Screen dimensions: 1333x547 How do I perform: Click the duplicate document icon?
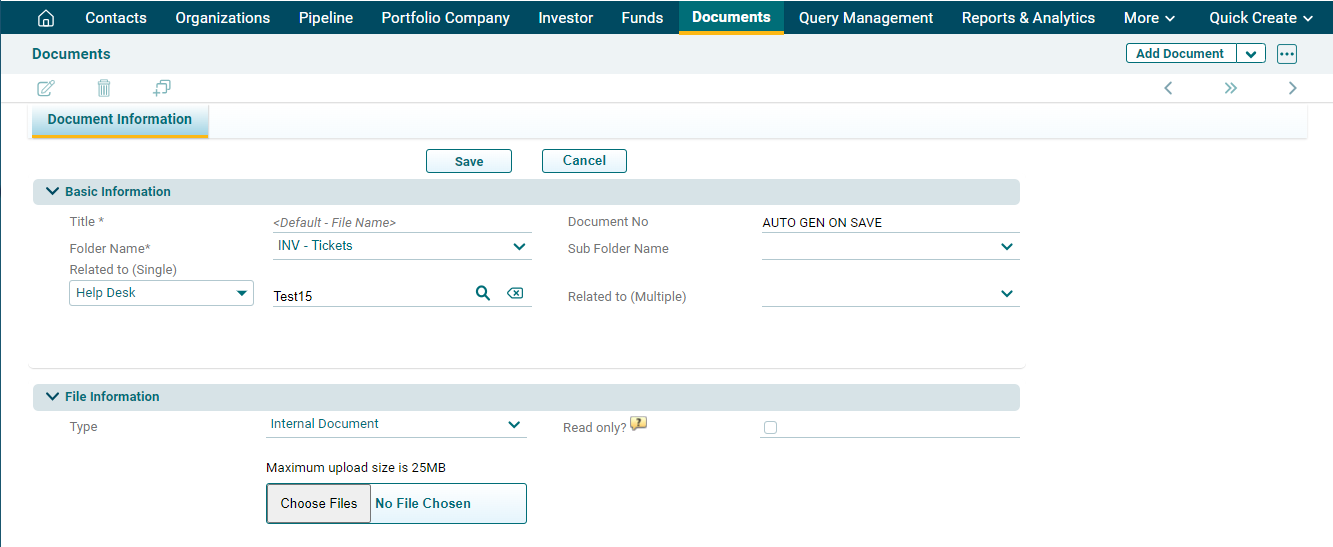162,88
